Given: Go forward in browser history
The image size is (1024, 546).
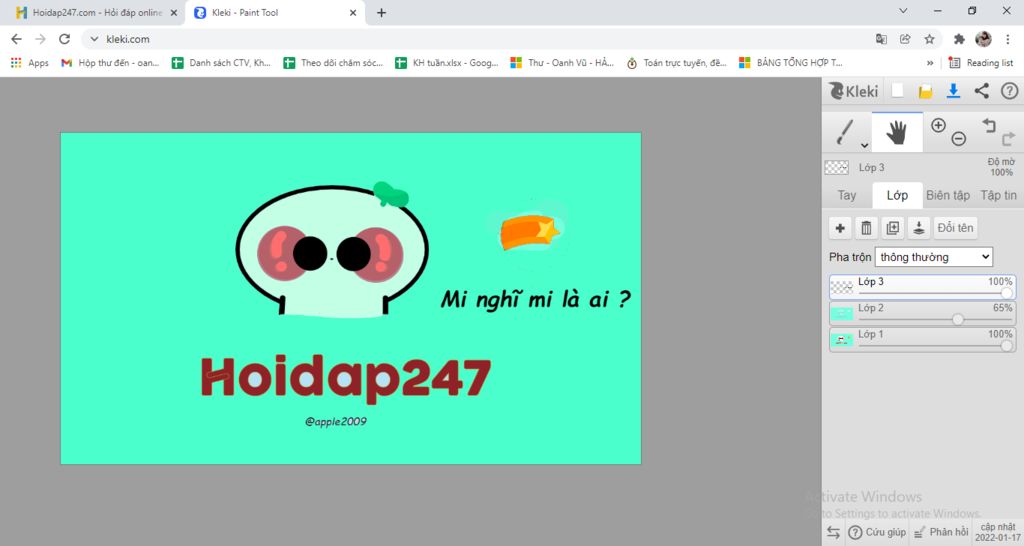Looking at the screenshot, I should [40, 39].
